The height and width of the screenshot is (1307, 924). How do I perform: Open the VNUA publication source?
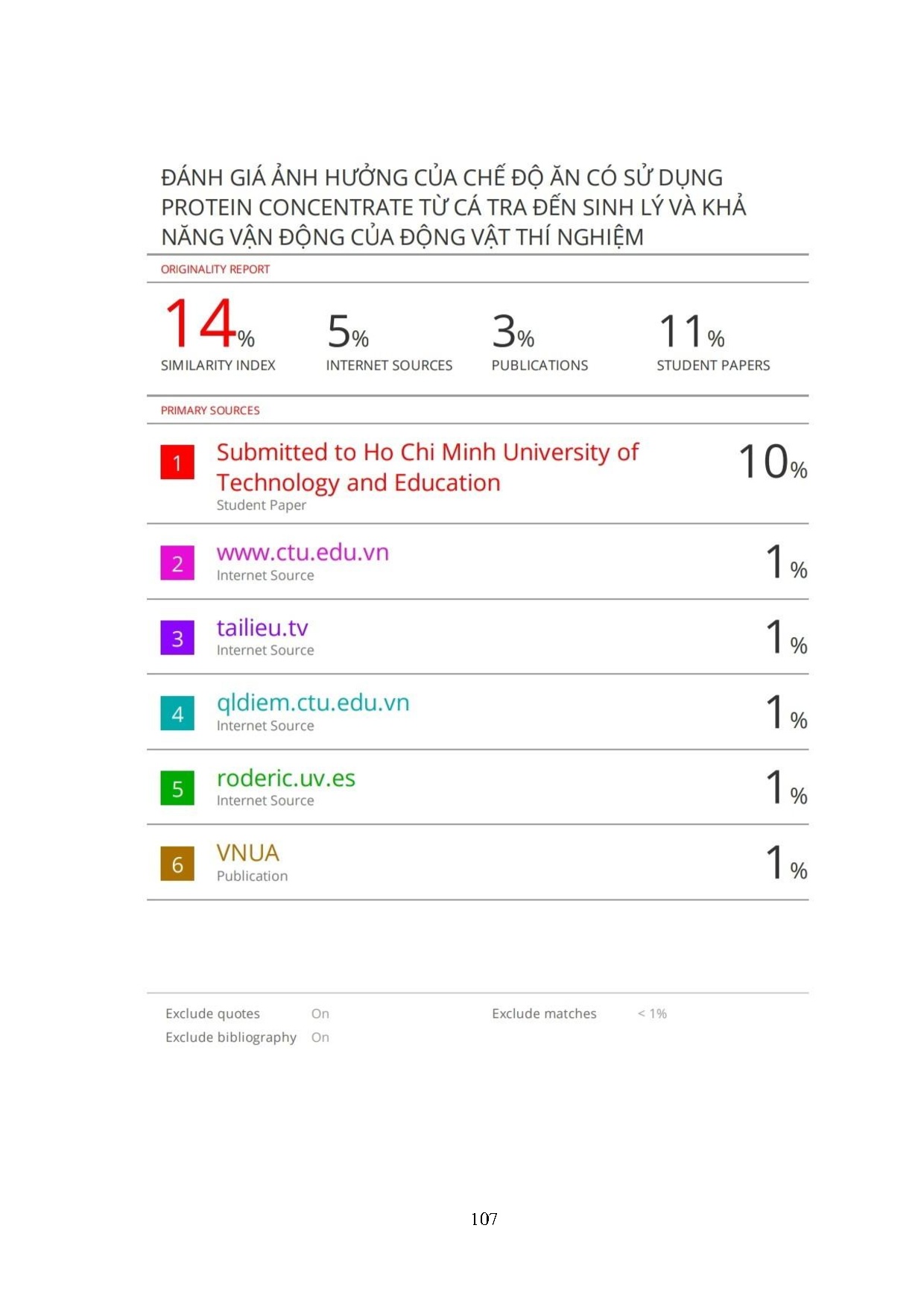[x=248, y=853]
